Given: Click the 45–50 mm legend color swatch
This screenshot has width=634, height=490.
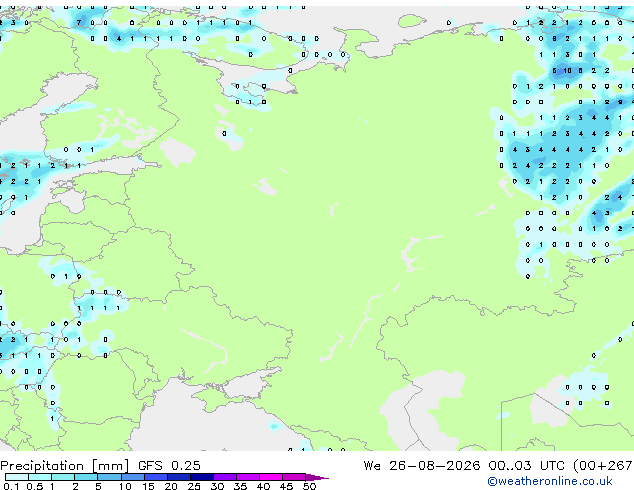Looking at the screenshot, I should (x=294, y=477).
